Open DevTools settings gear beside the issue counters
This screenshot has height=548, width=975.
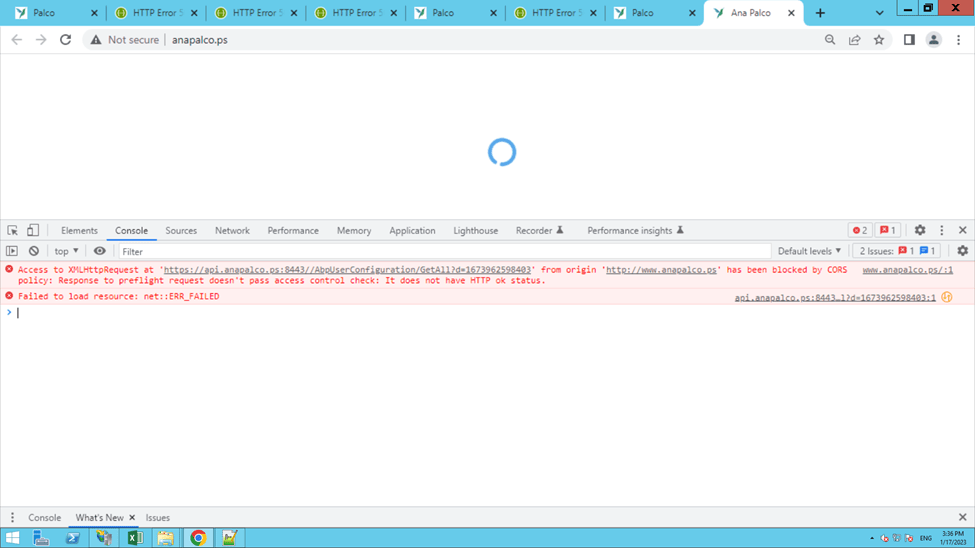920,230
